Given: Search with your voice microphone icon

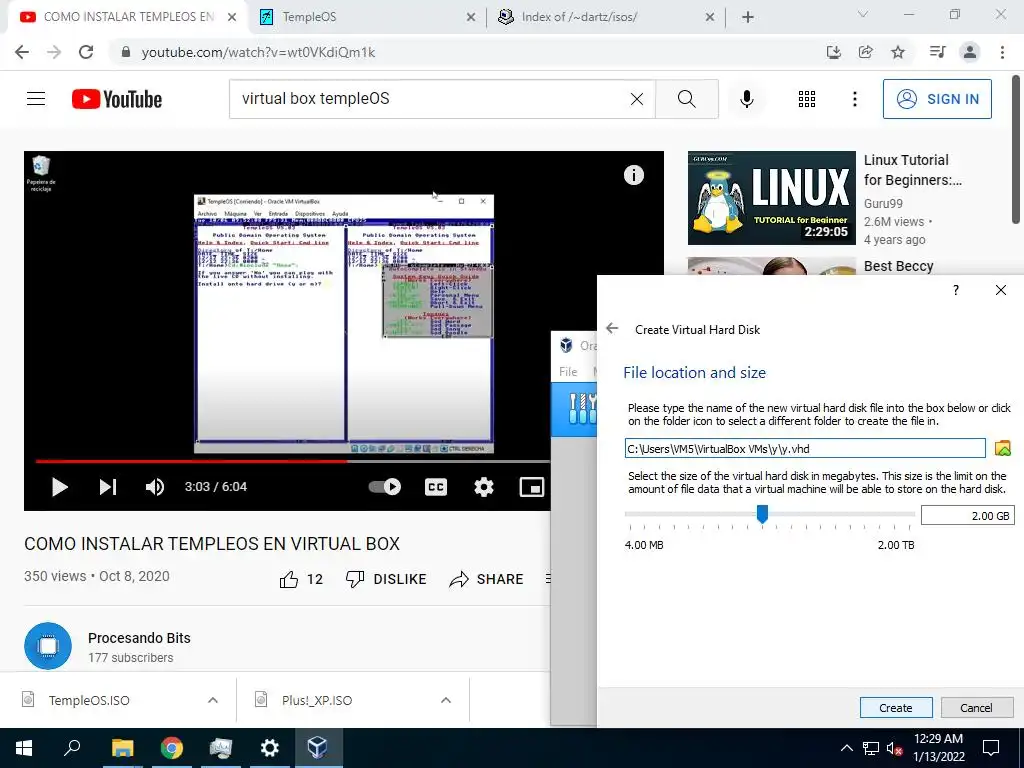Looking at the screenshot, I should (x=747, y=99).
